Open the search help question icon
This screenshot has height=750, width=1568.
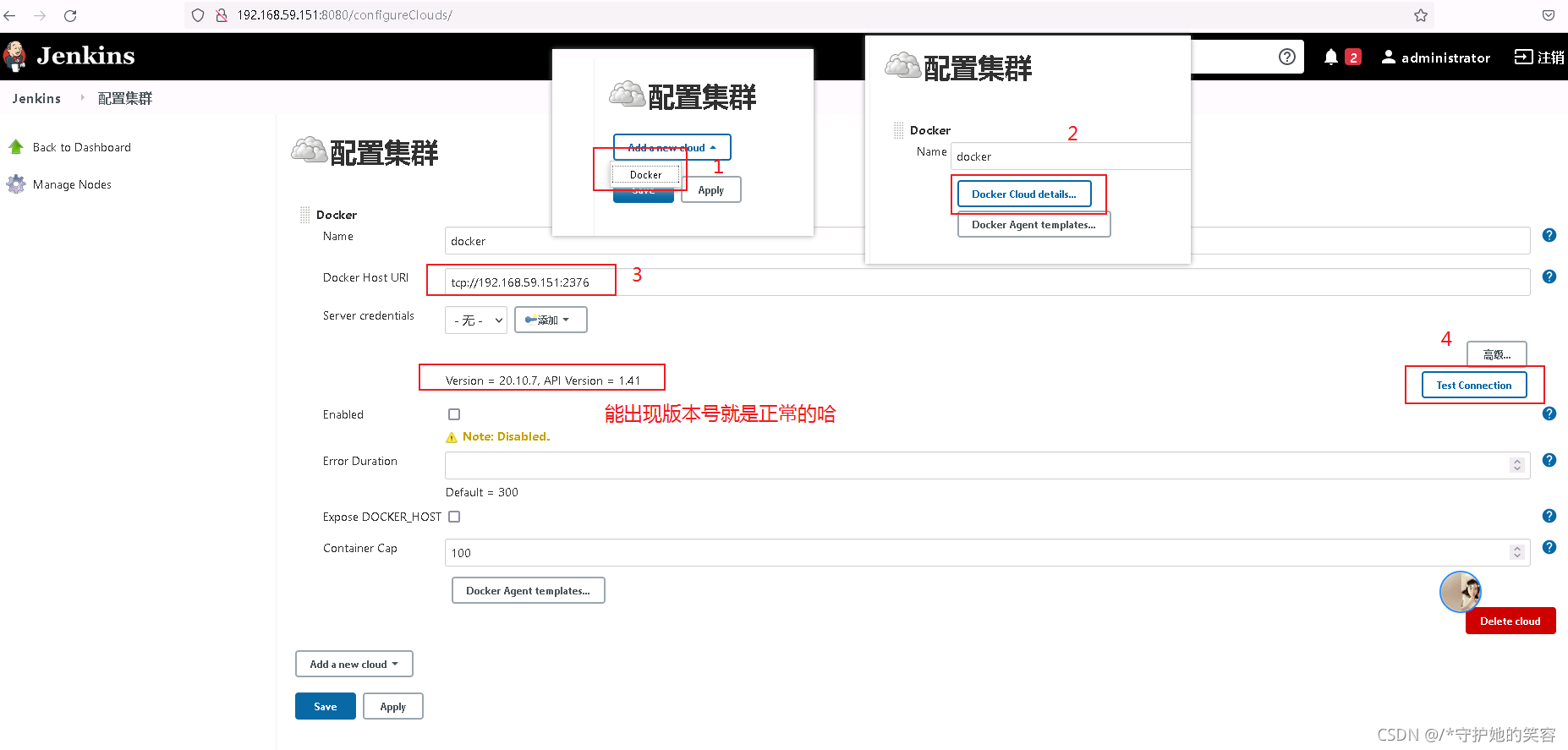click(x=1286, y=57)
